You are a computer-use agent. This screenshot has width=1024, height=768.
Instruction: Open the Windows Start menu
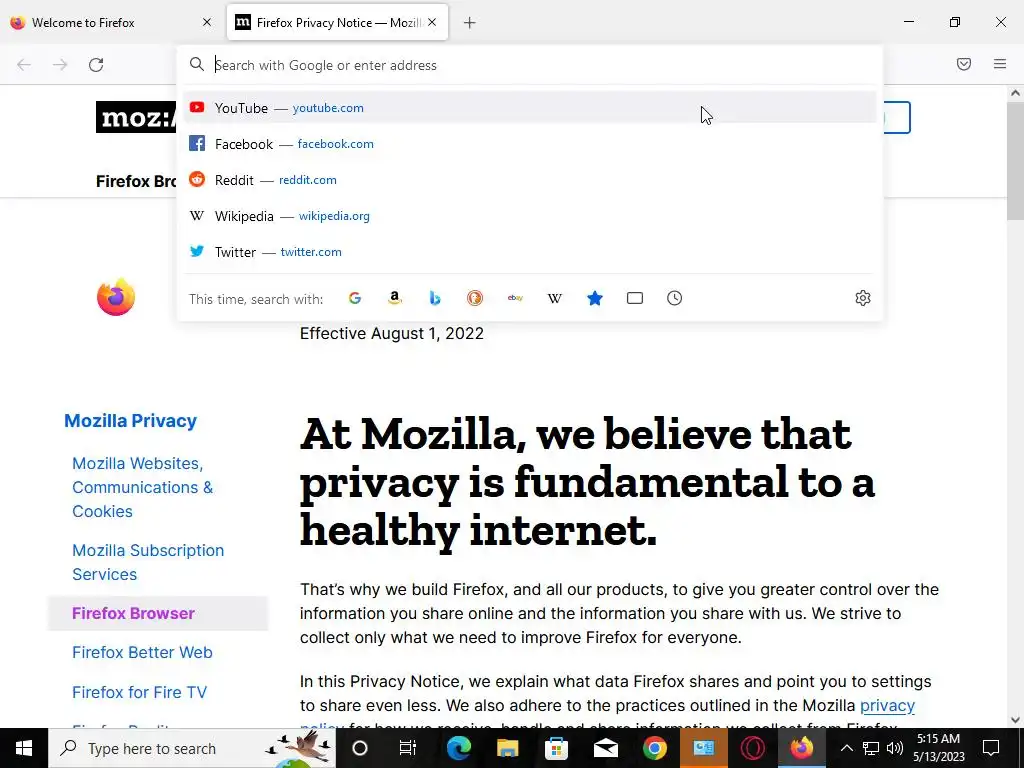coord(24,748)
